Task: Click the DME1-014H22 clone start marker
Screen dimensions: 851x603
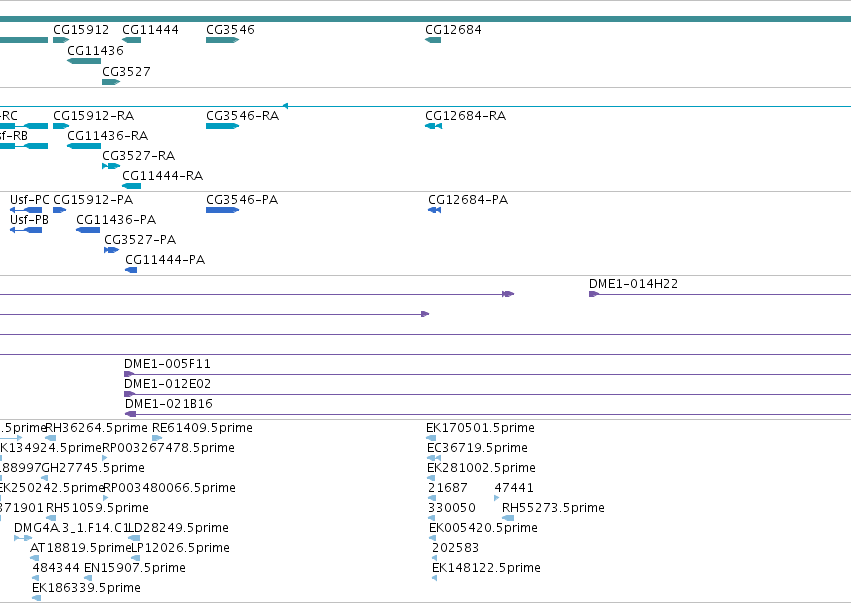Action: 594,294
